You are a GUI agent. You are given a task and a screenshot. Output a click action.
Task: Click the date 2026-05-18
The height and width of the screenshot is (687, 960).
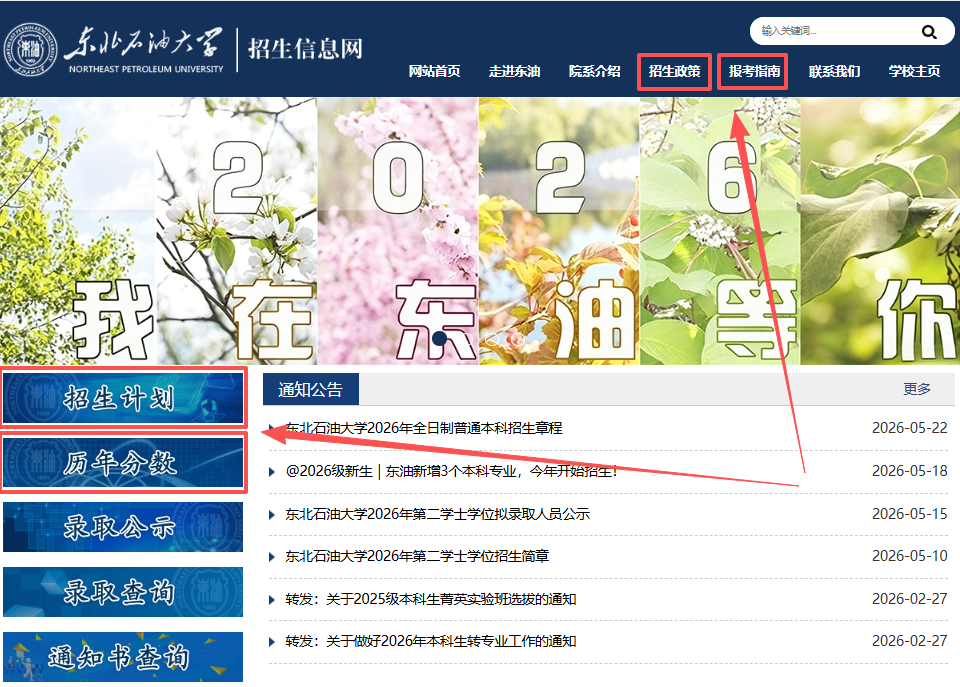(909, 471)
